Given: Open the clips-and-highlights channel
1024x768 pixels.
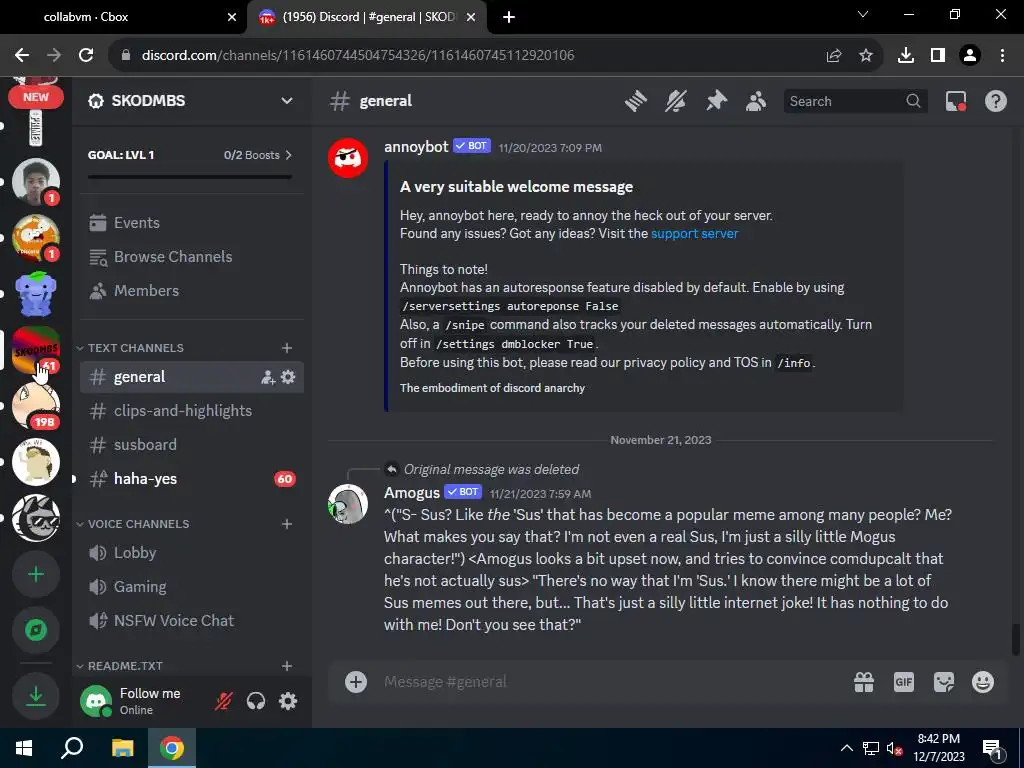Looking at the screenshot, I should point(191,411).
